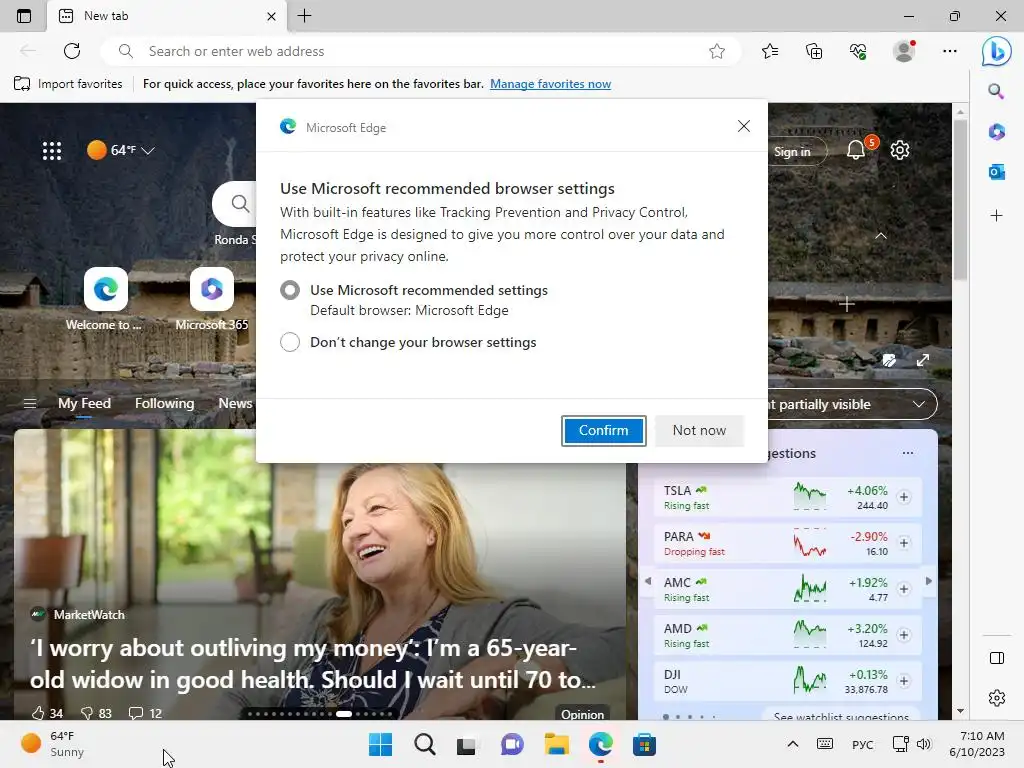This screenshot has width=1024, height=768.
Task: Open sidebar settings gear at bottom
Action: (997, 698)
